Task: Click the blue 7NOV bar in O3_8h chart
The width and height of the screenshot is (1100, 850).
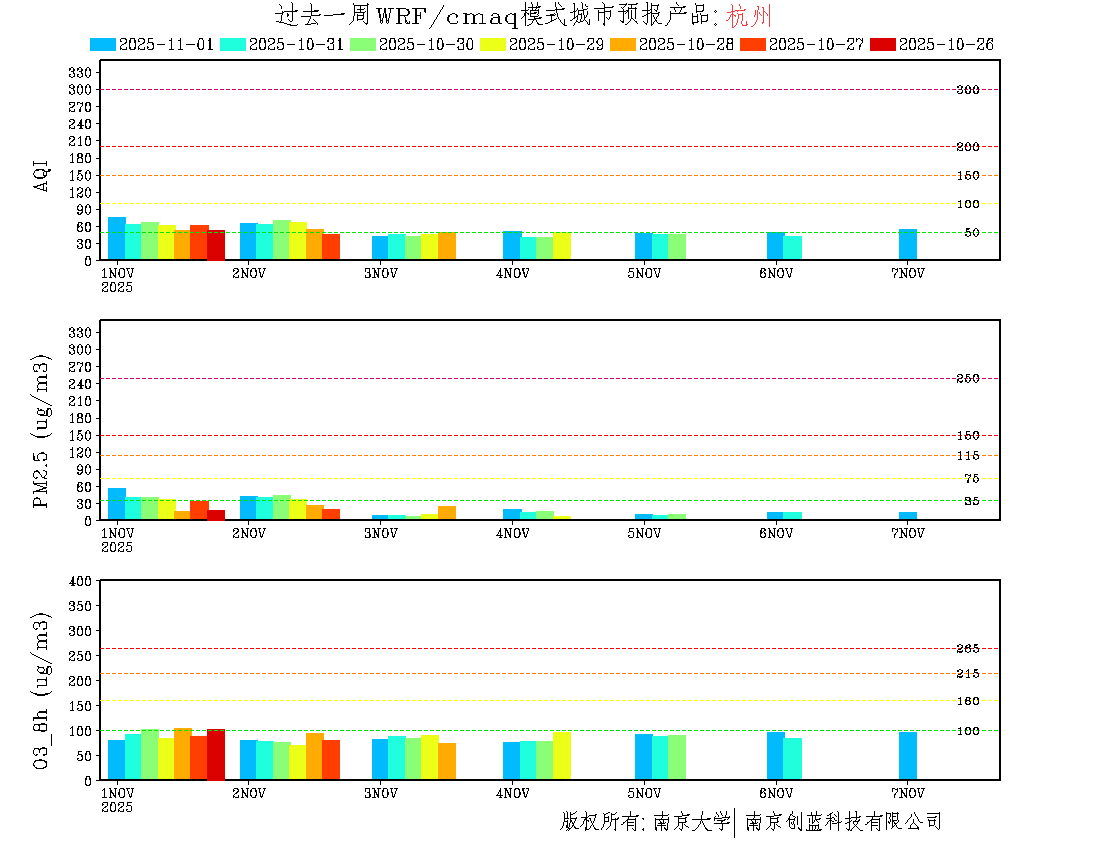Action: tap(907, 756)
